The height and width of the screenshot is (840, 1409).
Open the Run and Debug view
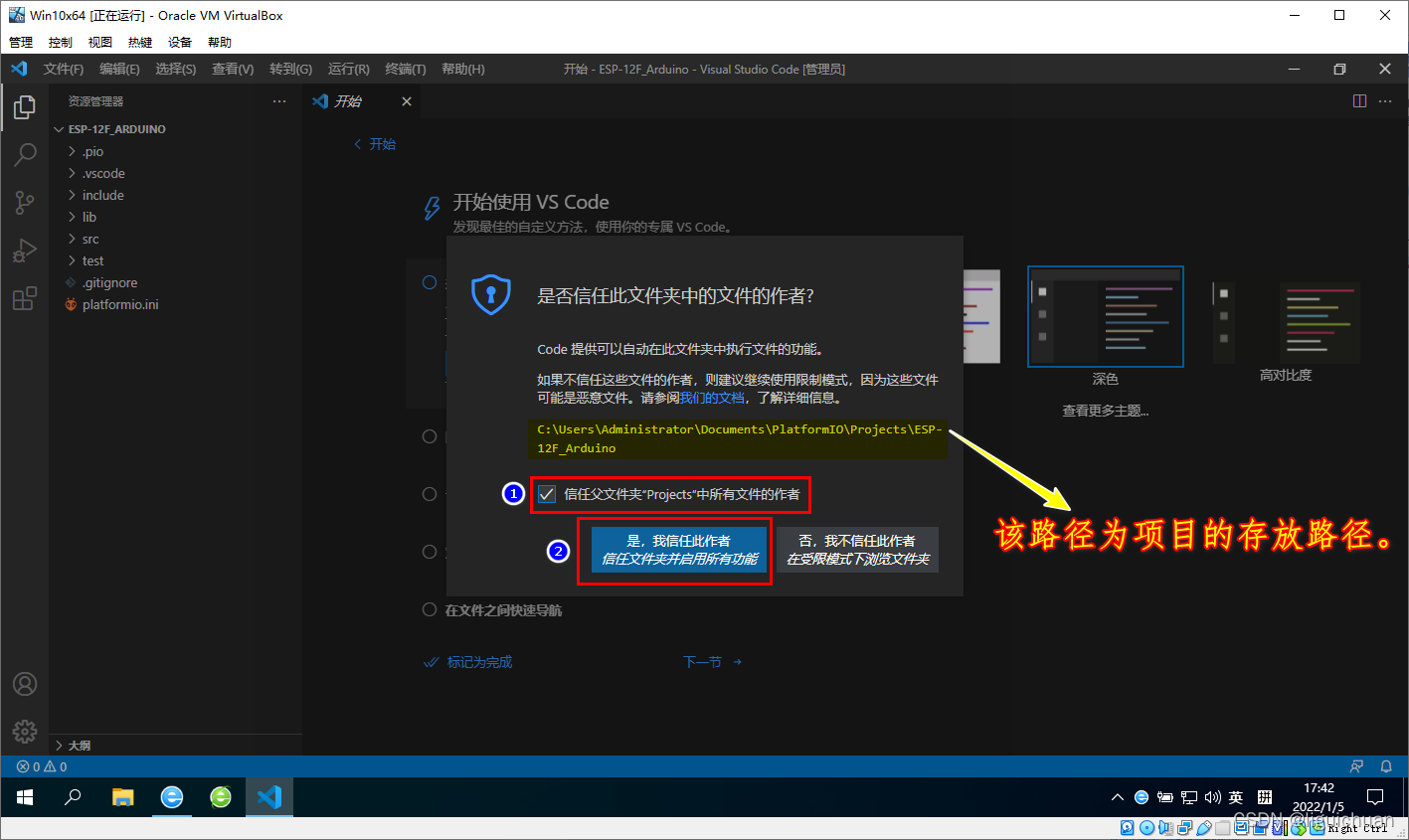click(25, 251)
